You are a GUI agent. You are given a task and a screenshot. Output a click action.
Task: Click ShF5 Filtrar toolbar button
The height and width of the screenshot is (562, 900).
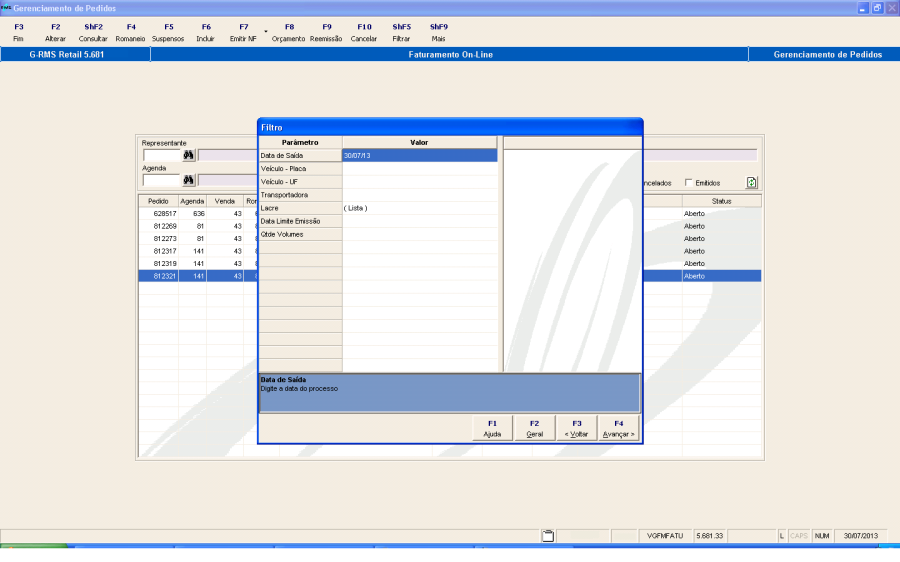[401, 33]
